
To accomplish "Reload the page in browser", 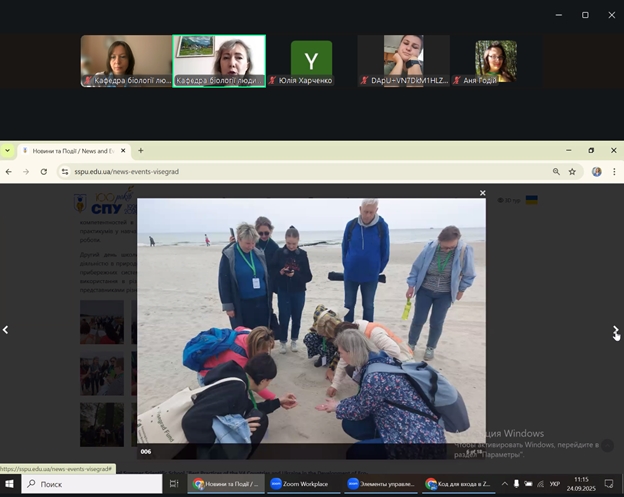I will click(43, 172).
